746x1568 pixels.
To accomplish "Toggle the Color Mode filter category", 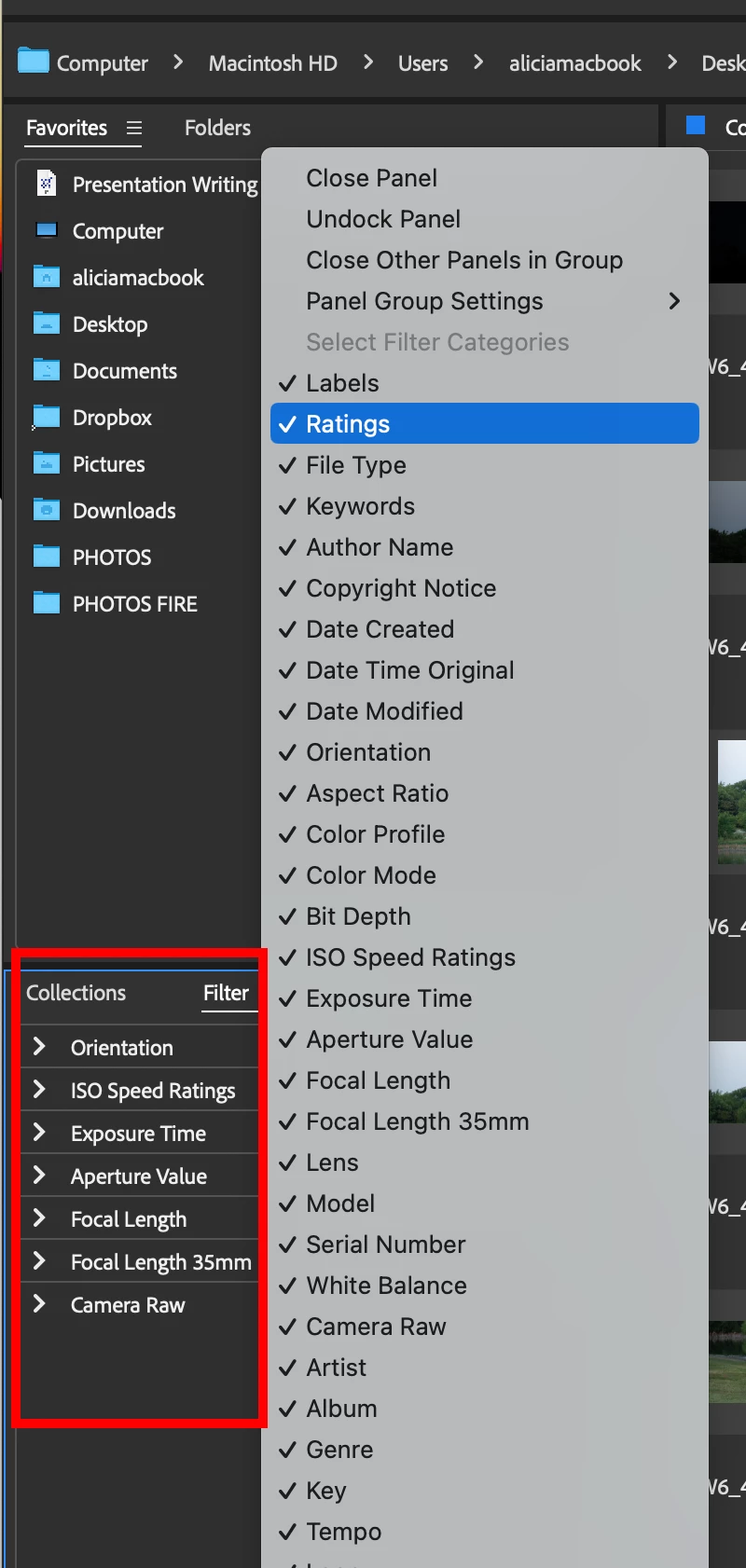I will pos(484,875).
